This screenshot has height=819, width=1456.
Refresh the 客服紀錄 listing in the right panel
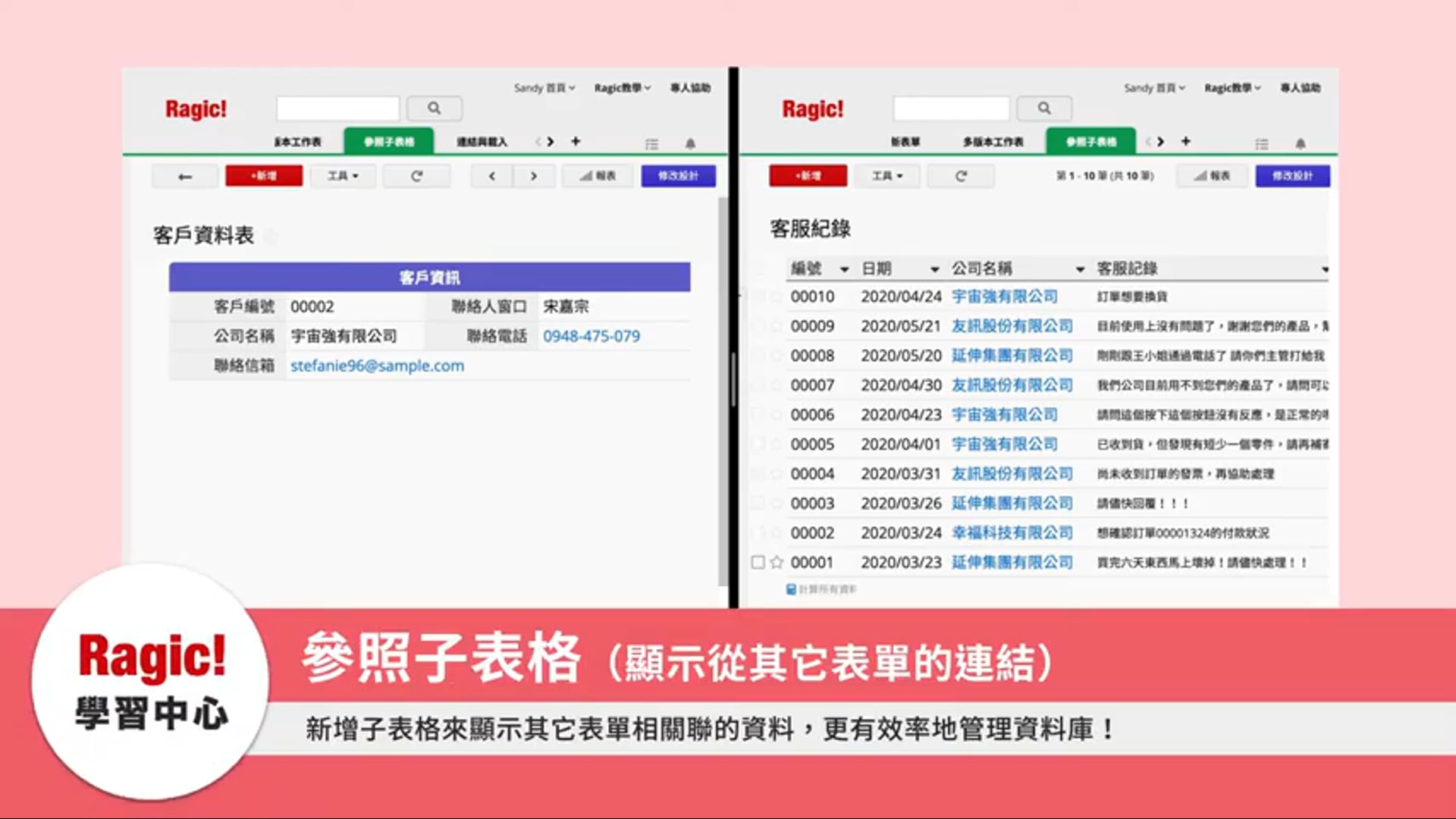click(x=961, y=176)
